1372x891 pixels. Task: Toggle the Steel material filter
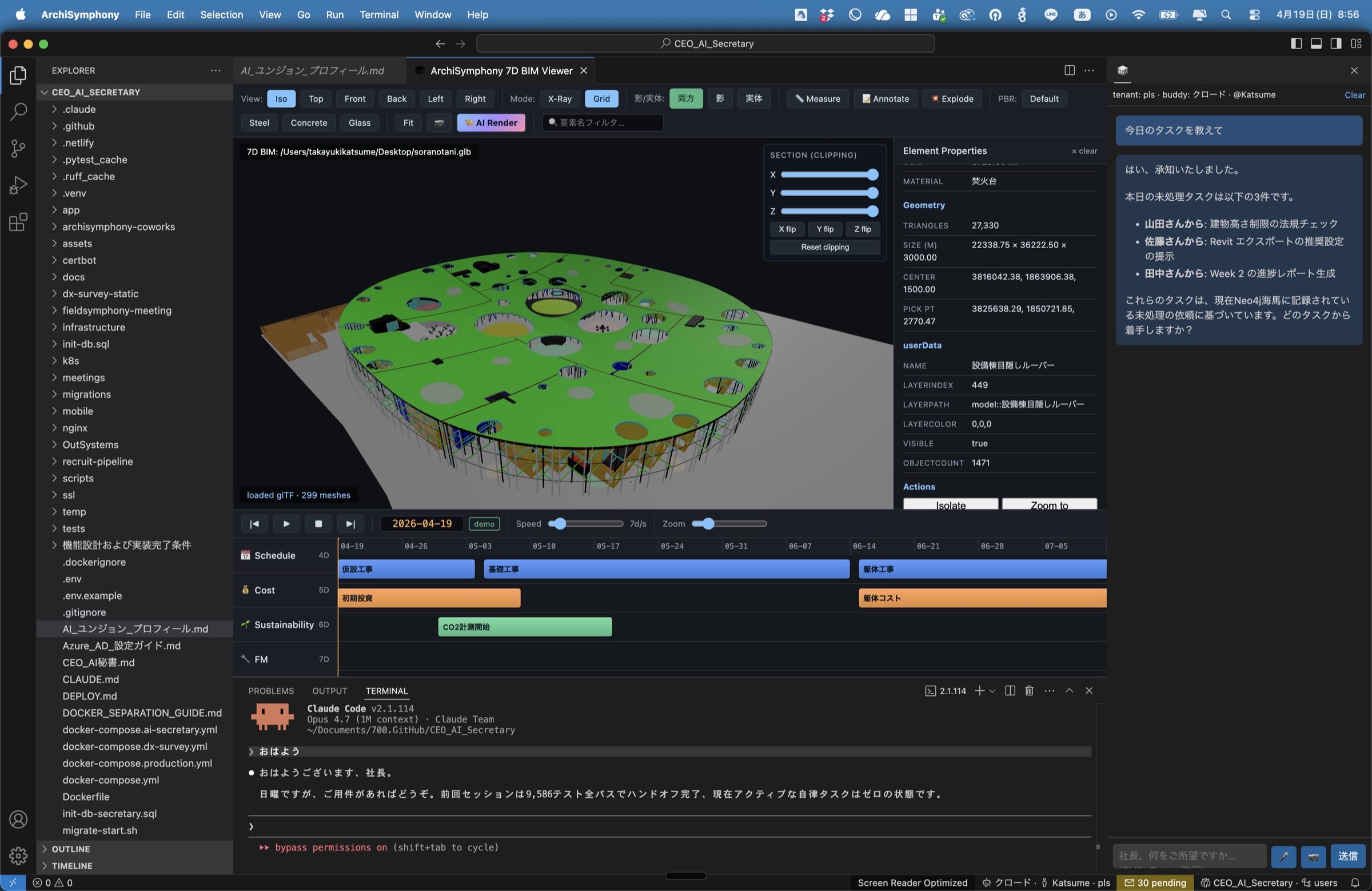[259, 123]
